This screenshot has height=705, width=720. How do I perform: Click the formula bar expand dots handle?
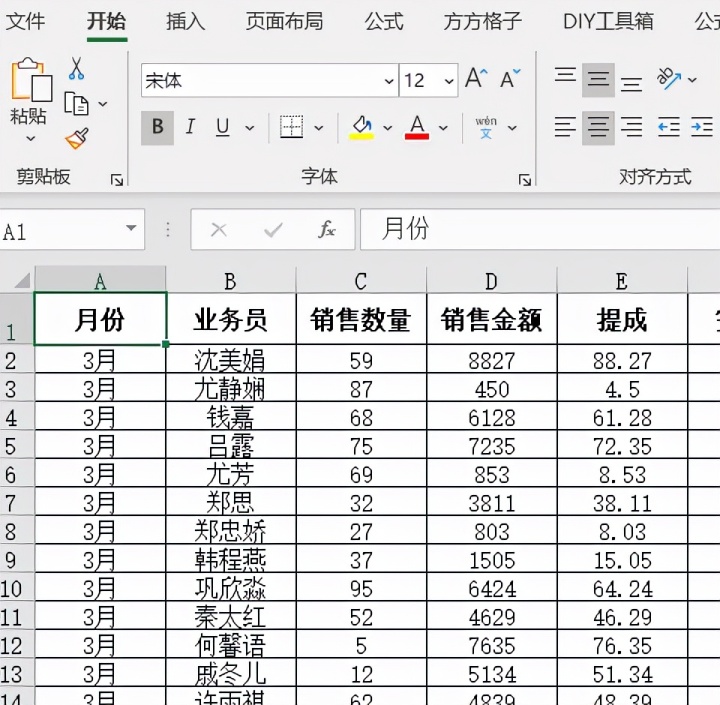pyautogui.click(x=168, y=229)
